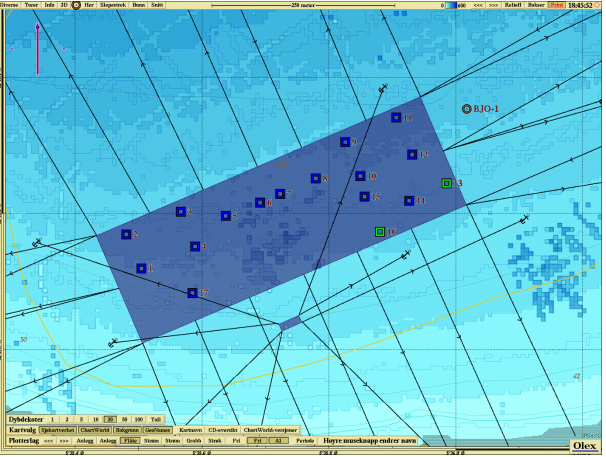
Task: Click the magenta north arrow indicator
Action: (38, 48)
